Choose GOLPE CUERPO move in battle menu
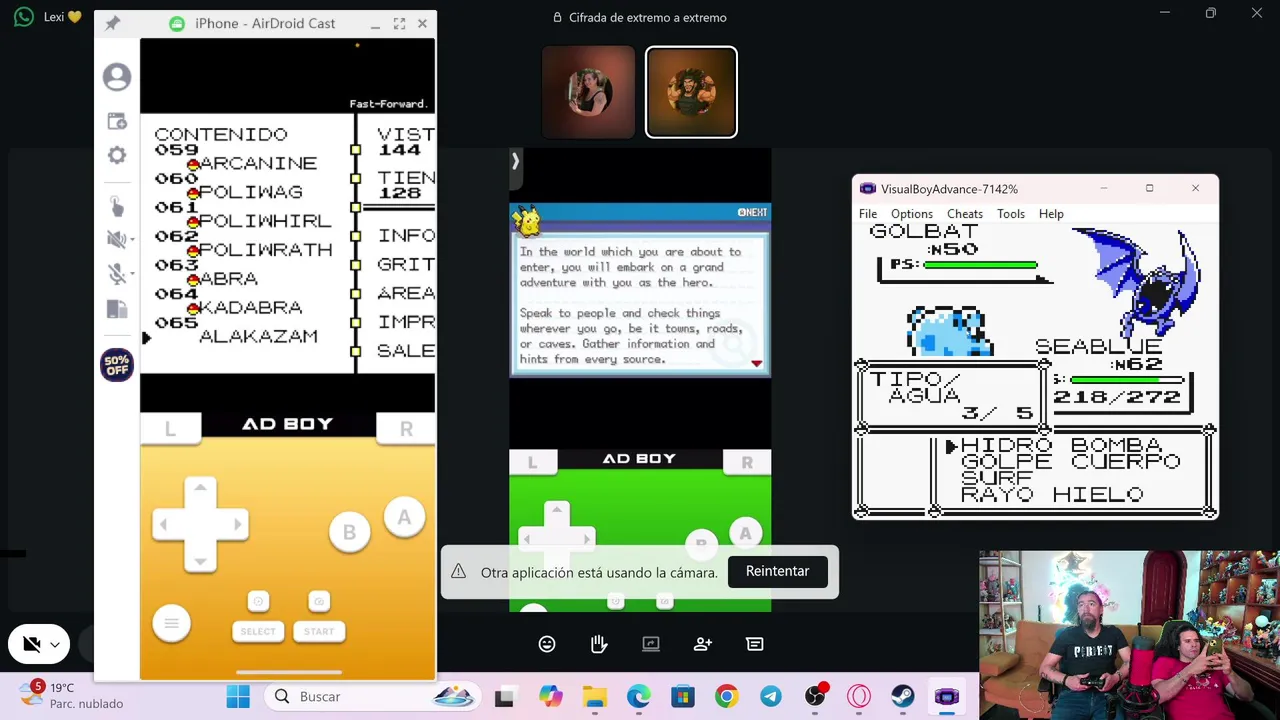 point(1070,462)
